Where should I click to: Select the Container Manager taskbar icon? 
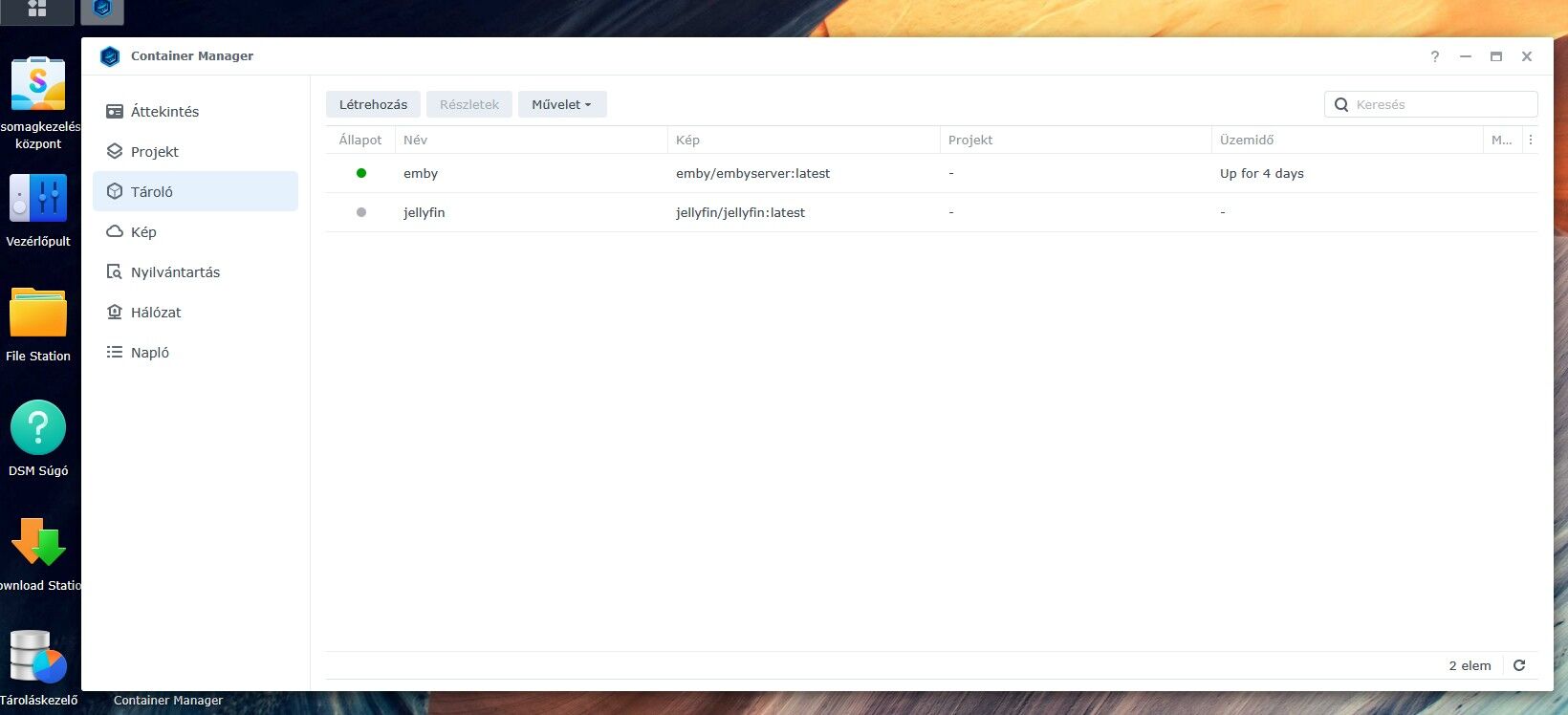pyautogui.click(x=102, y=10)
